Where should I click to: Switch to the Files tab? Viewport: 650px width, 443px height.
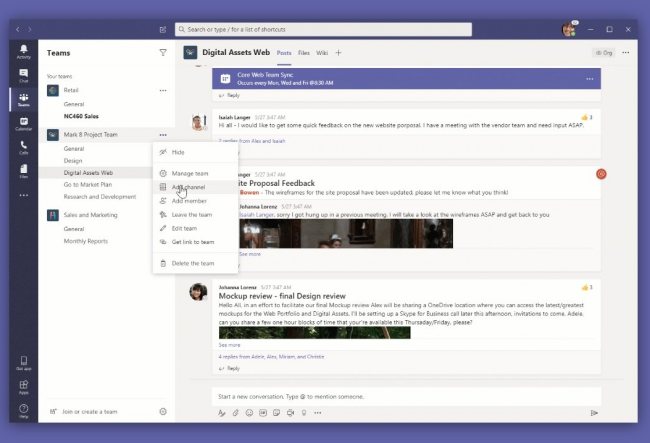pyautogui.click(x=303, y=53)
